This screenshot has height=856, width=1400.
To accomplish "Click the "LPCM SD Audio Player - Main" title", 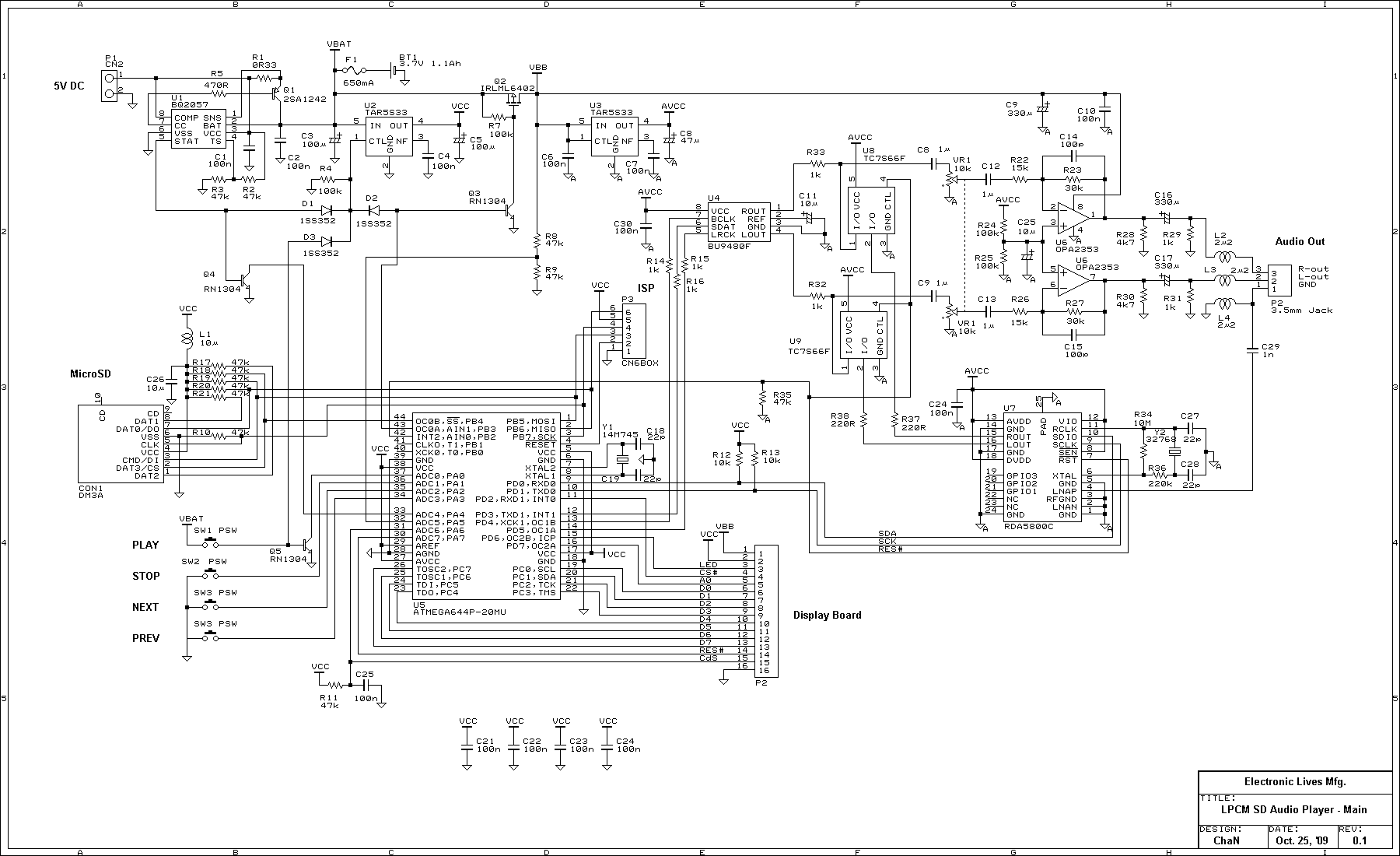I will 1294,809.
